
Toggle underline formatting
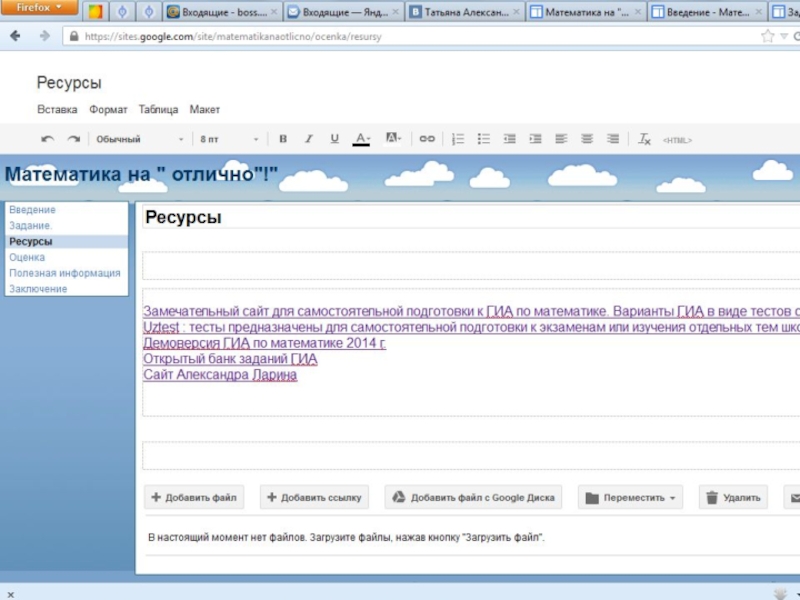click(334, 139)
